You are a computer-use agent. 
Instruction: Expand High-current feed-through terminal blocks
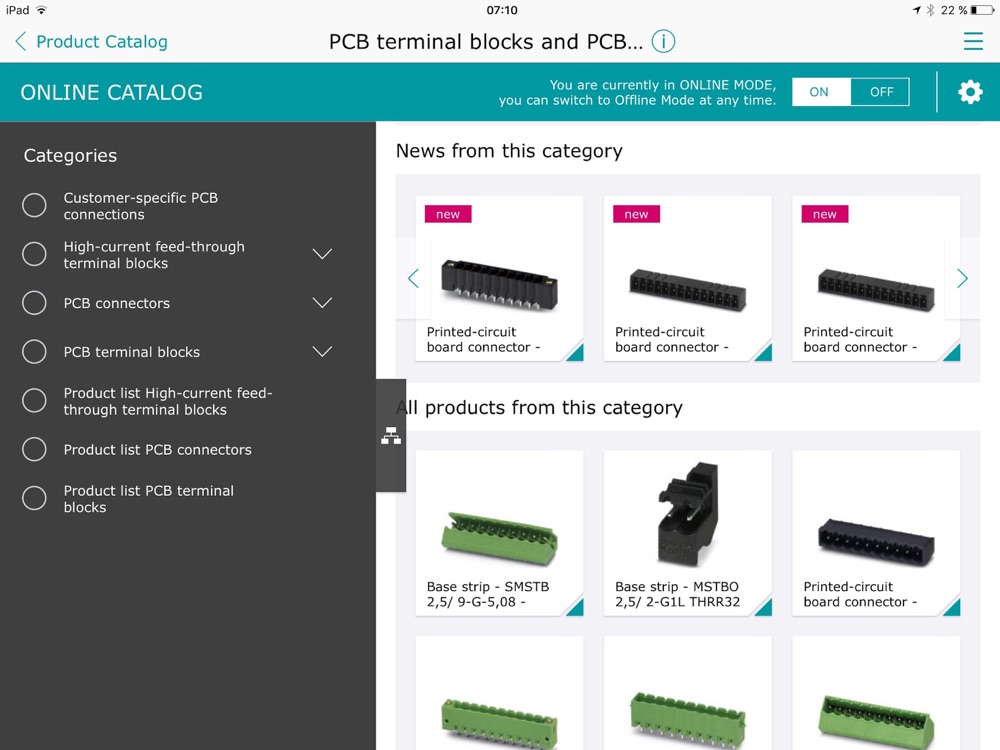point(322,254)
